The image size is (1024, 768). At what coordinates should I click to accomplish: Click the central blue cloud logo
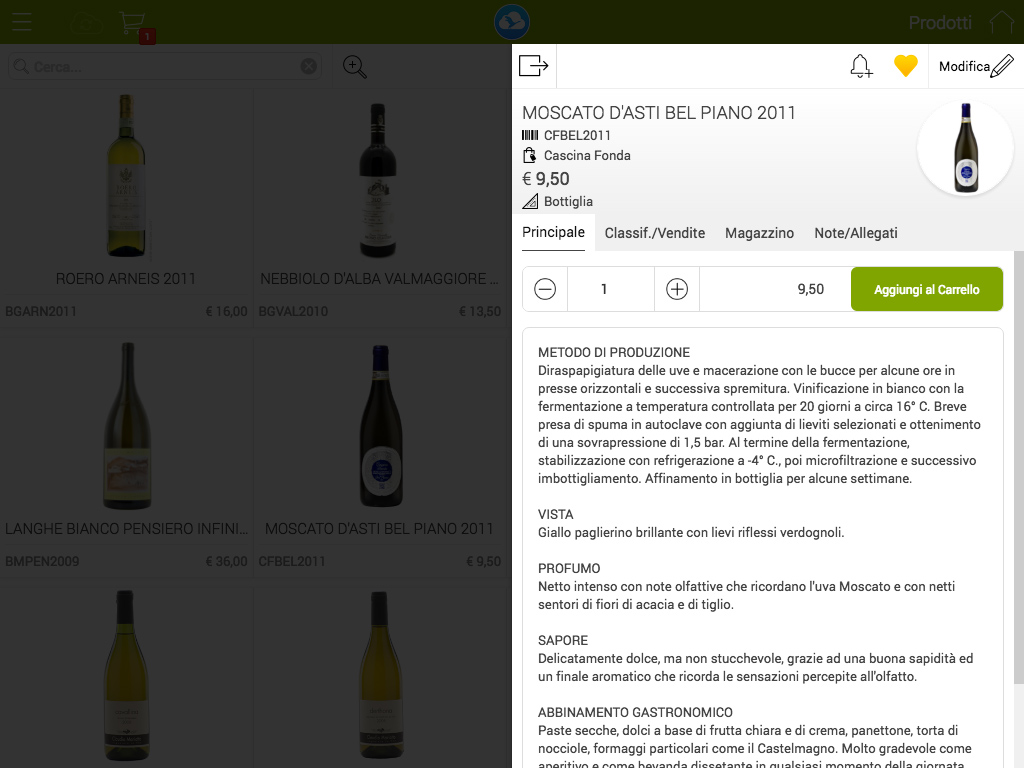coord(511,22)
